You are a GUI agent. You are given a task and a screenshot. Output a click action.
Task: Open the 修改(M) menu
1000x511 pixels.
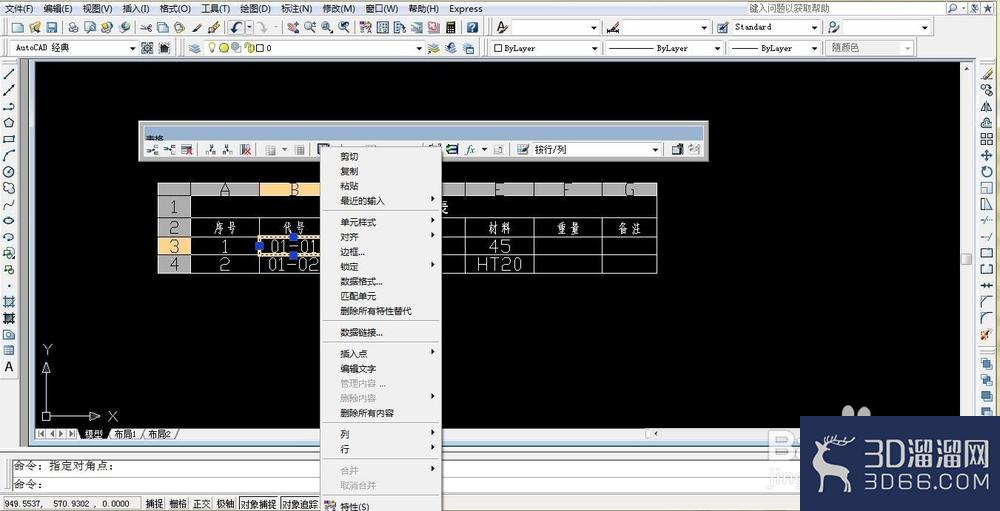coord(339,9)
